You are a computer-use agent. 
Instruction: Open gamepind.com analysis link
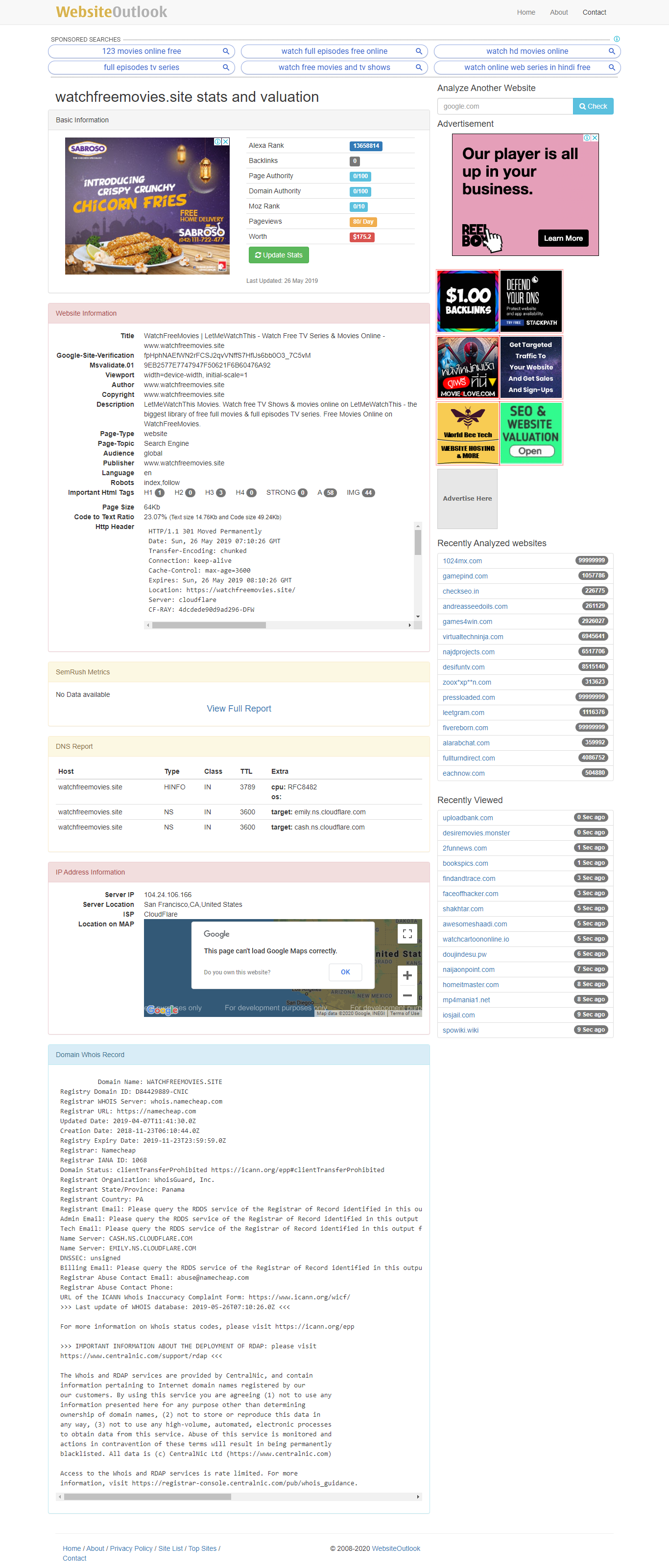(465, 576)
